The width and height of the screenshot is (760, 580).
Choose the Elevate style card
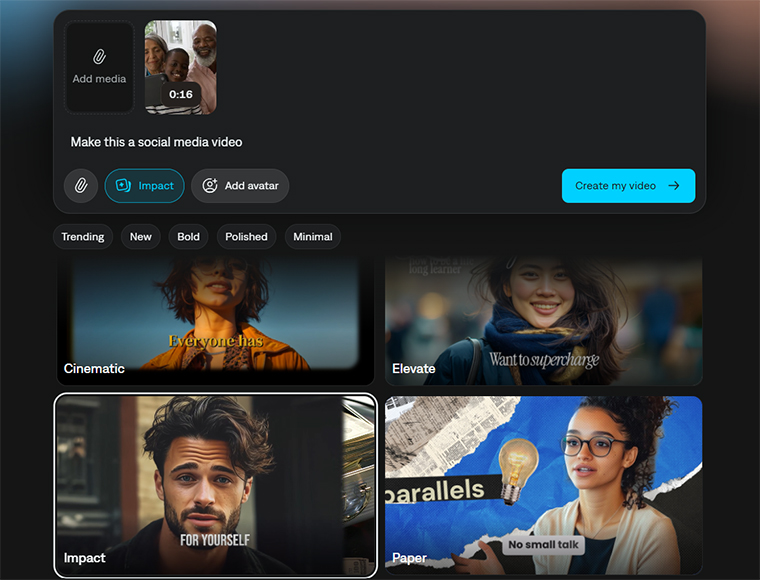click(543, 320)
